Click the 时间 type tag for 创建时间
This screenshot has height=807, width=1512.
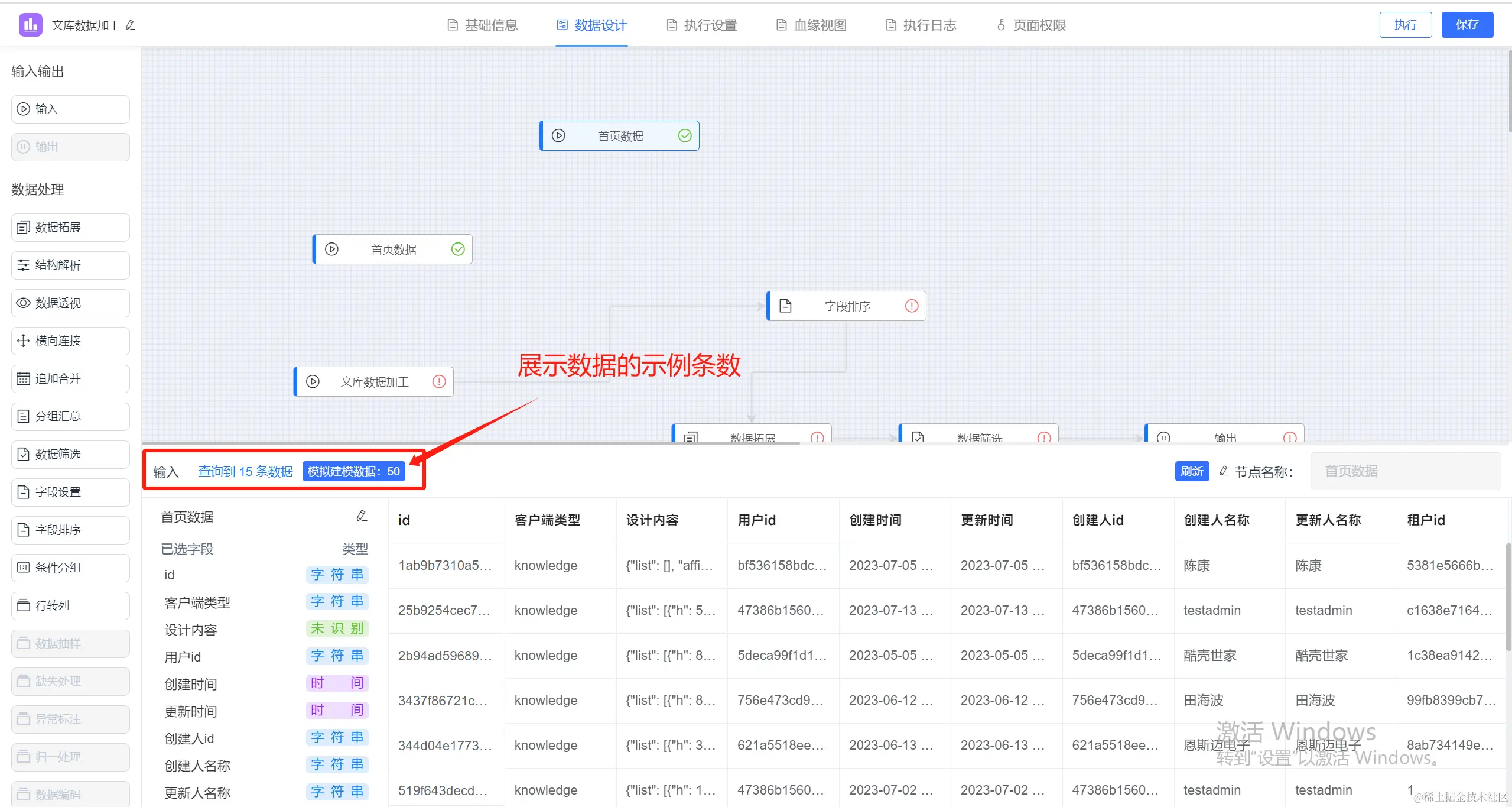pos(337,683)
